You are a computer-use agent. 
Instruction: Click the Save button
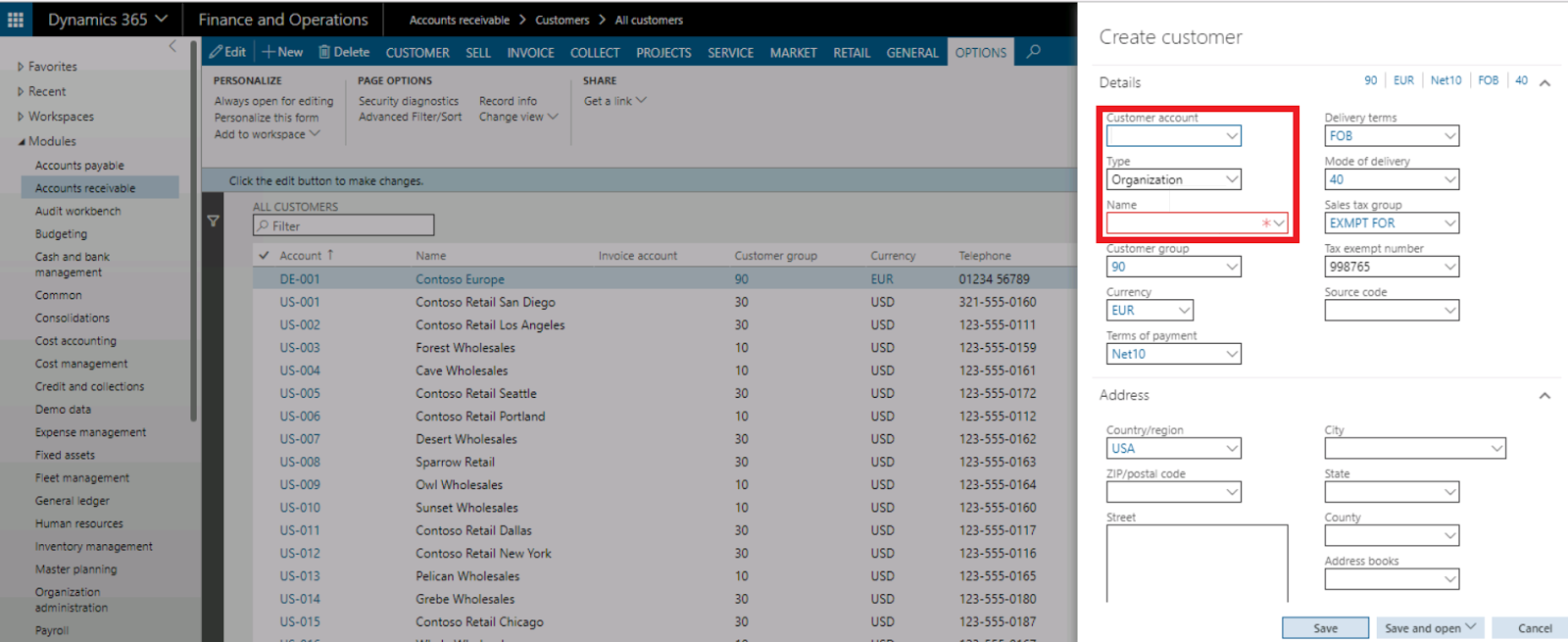1325,628
